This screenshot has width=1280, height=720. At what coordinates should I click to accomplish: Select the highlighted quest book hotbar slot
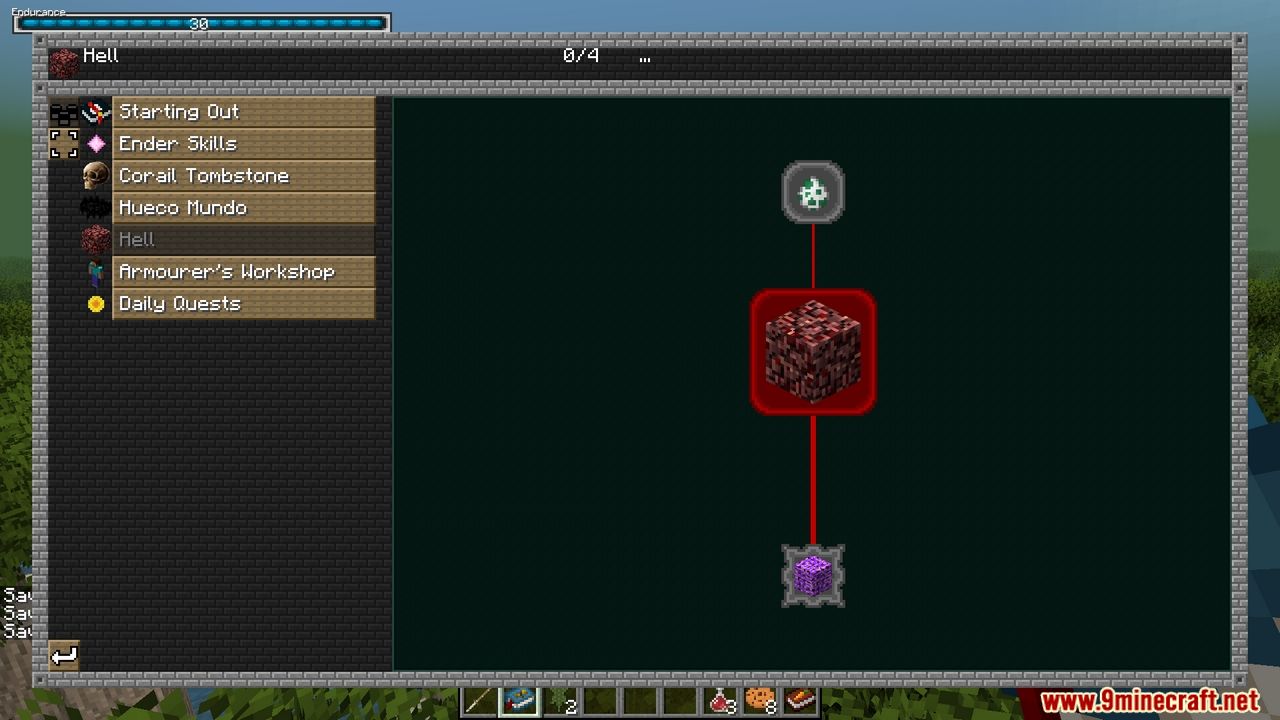pyautogui.click(x=520, y=702)
